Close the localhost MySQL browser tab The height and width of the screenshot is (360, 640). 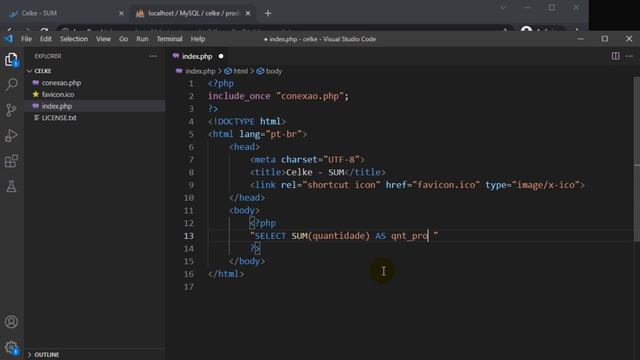coord(248,13)
